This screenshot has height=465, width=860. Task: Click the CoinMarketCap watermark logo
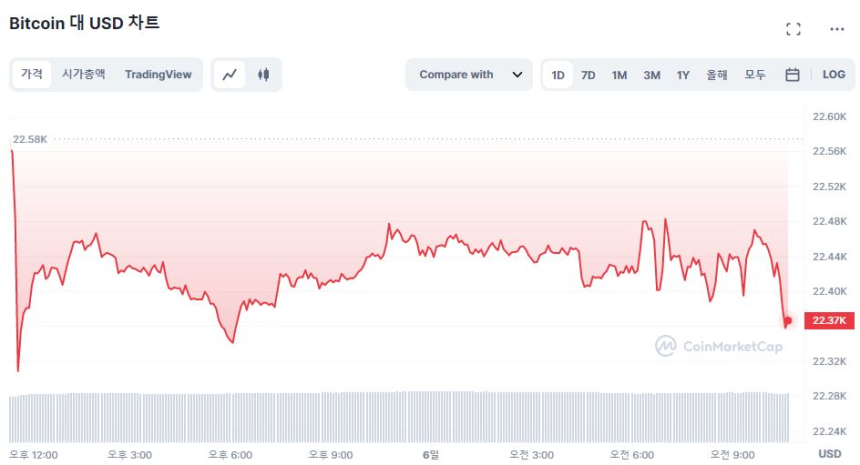coord(719,346)
